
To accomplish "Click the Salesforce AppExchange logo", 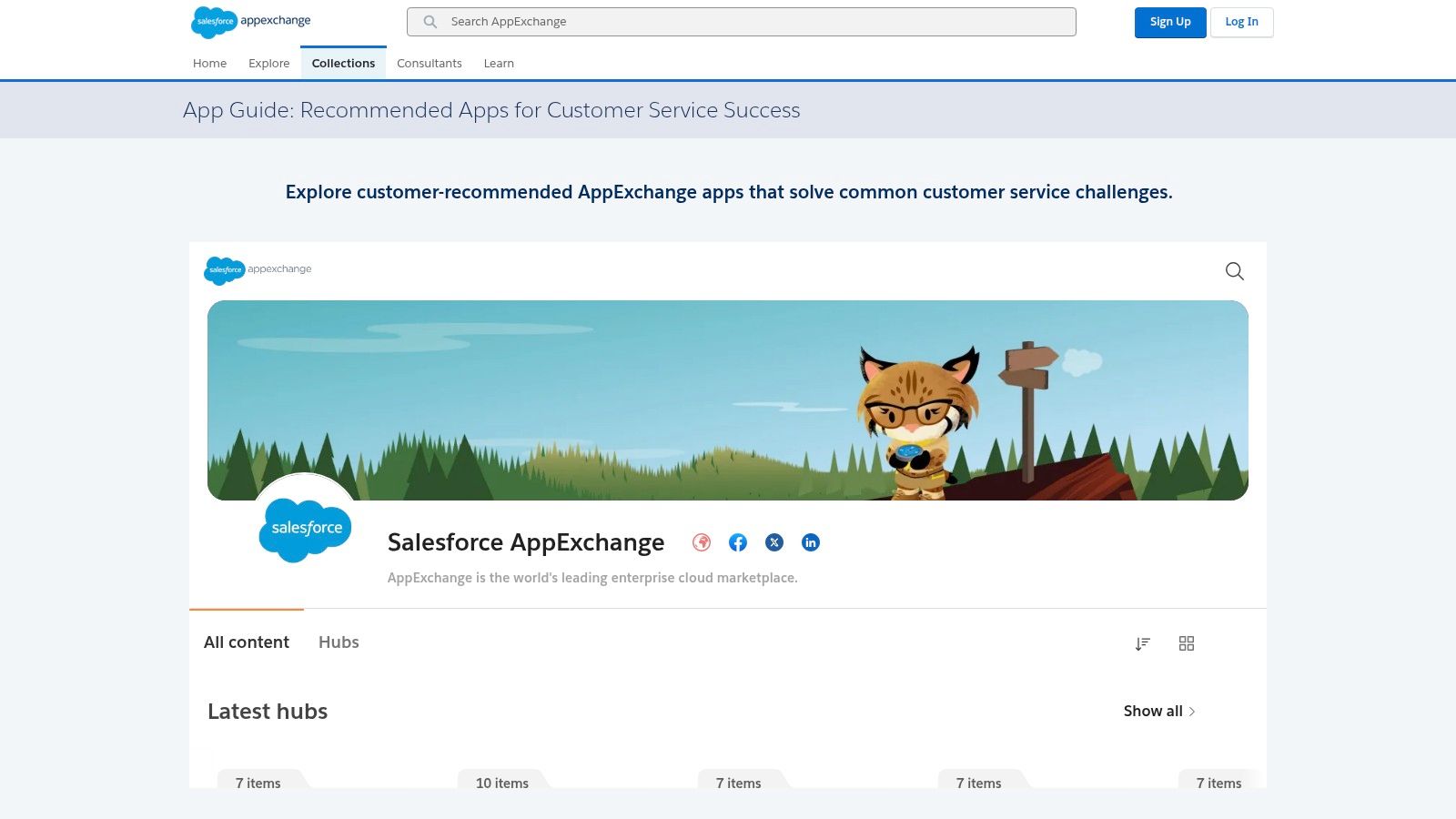I will coord(250,22).
